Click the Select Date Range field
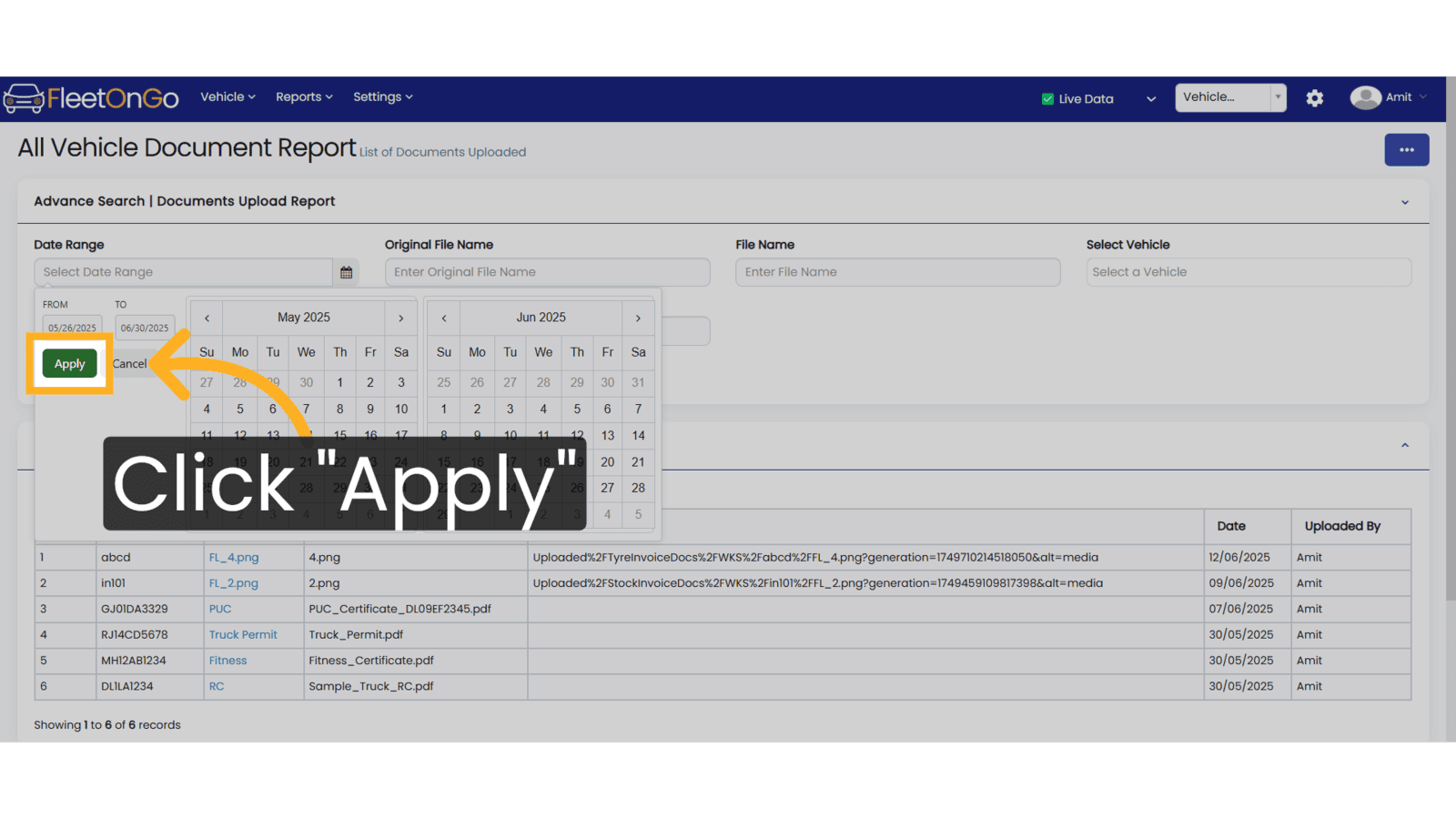 (184, 272)
